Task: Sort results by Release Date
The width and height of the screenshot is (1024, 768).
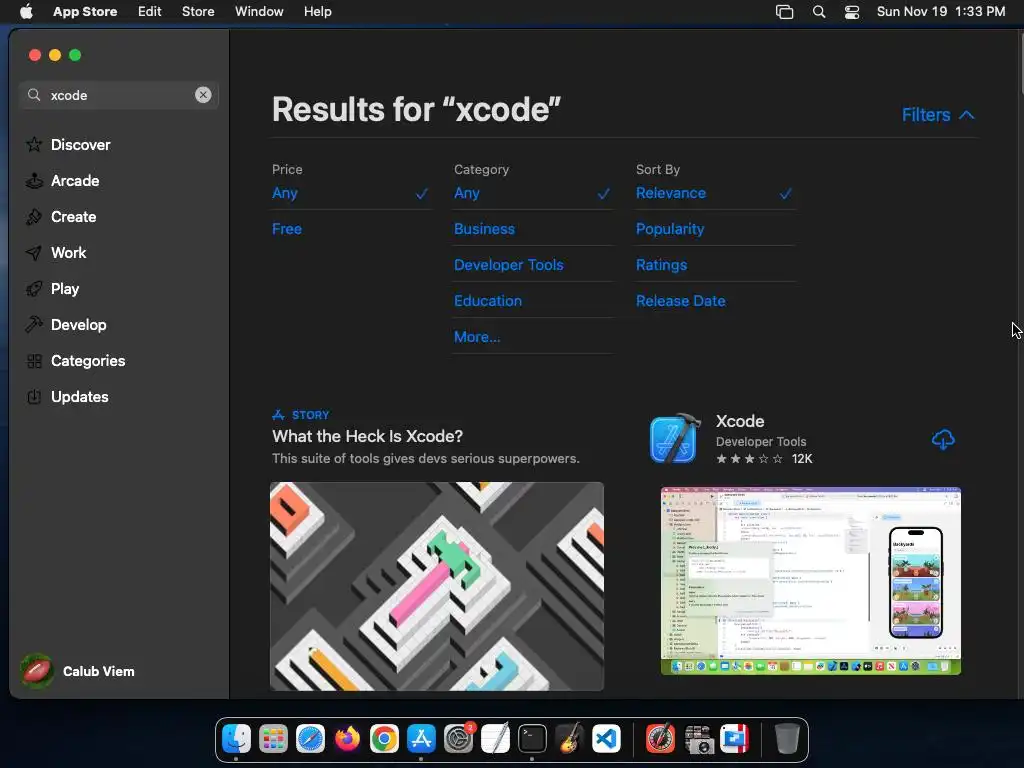Action: pos(680,301)
